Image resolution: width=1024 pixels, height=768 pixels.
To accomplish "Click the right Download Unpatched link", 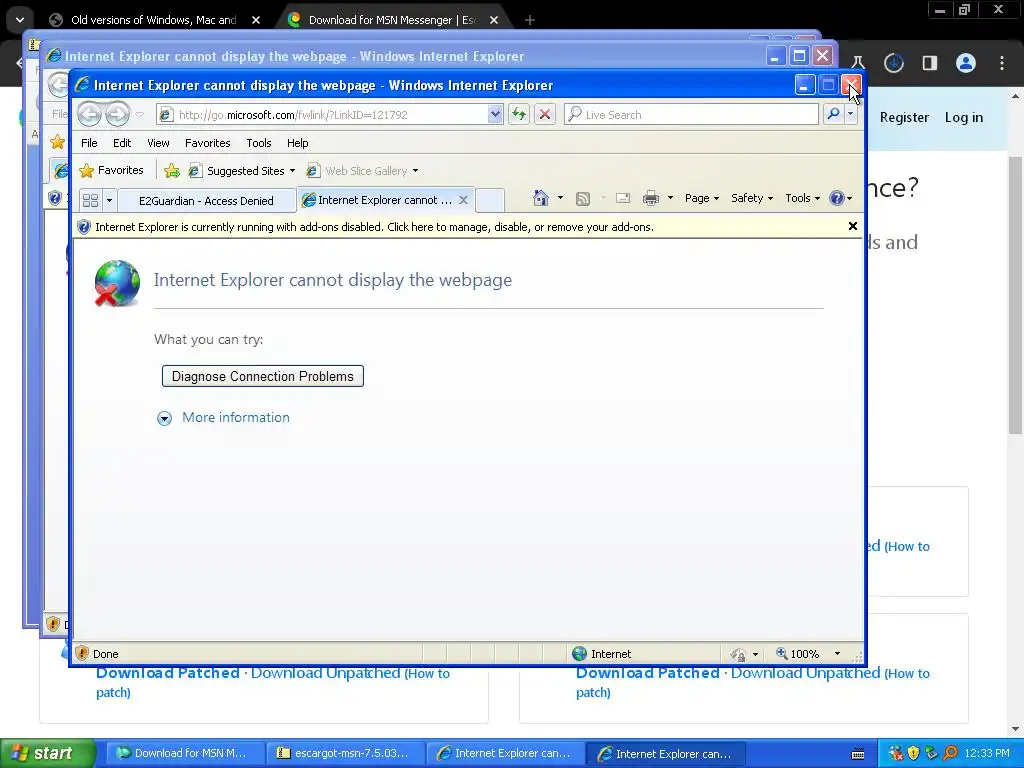I will [x=805, y=673].
